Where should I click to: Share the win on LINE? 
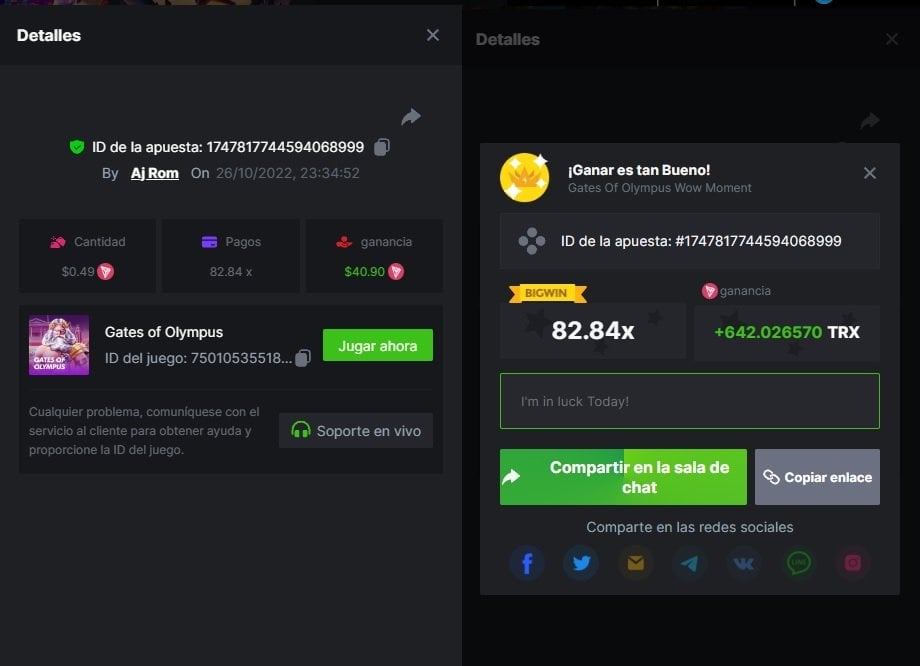(x=798, y=563)
